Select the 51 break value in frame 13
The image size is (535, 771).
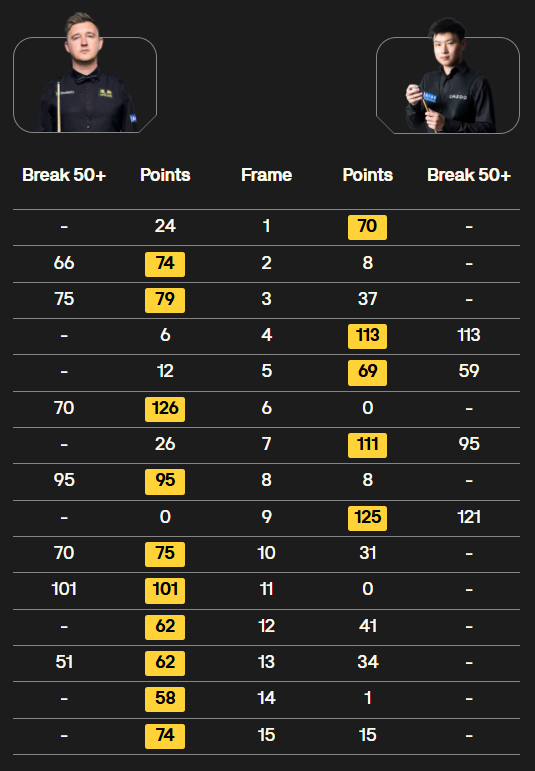tap(64, 662)
